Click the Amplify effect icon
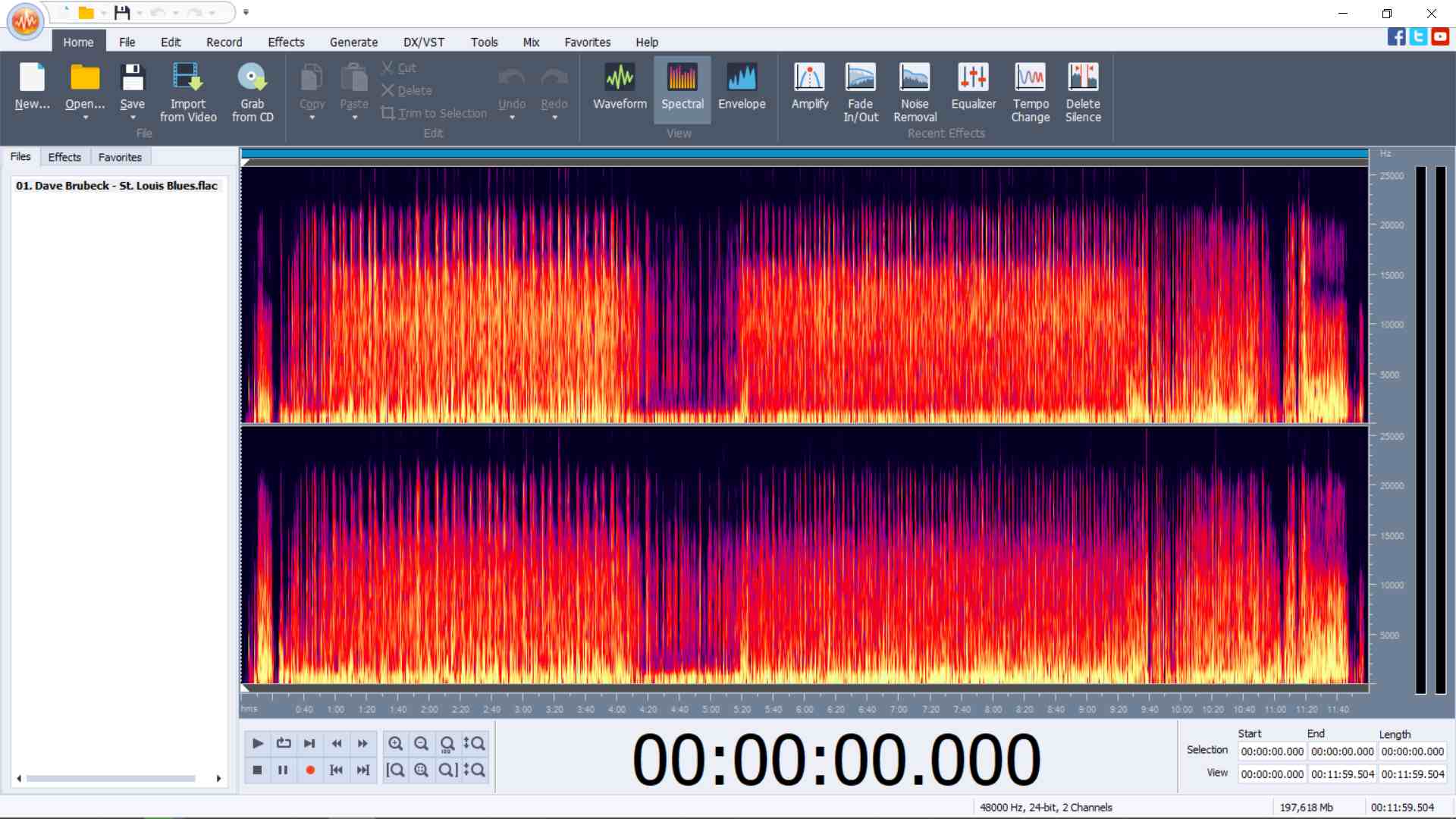 pyautogui.click(x=809, y=86)
